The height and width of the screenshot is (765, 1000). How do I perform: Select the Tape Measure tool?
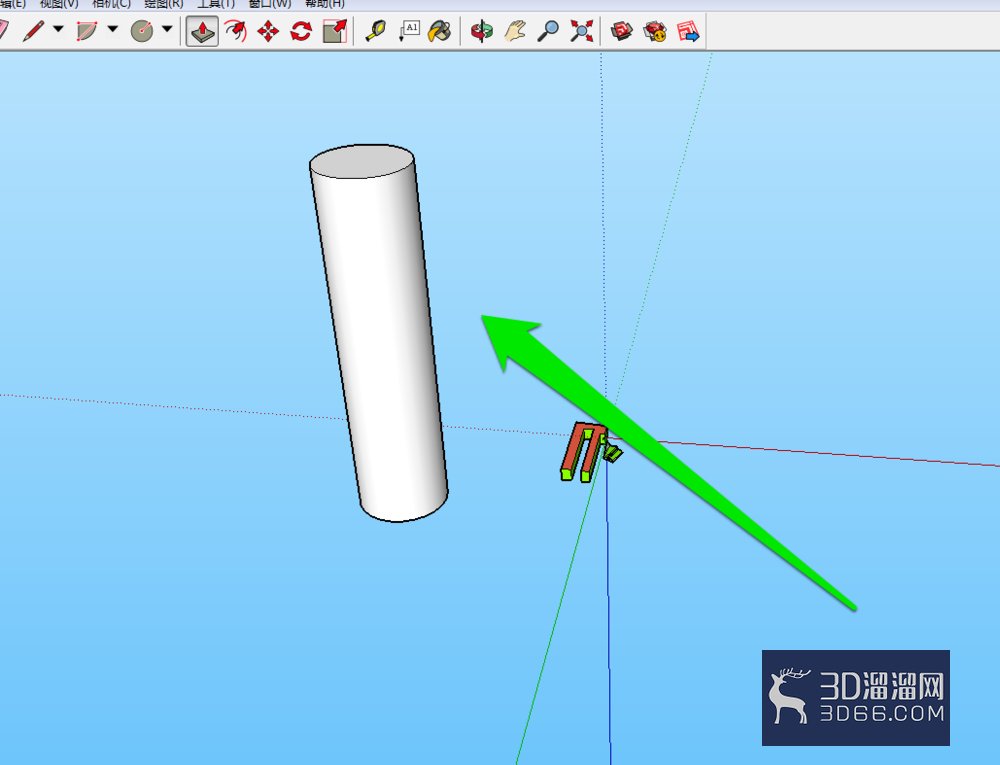coord(376,31)
